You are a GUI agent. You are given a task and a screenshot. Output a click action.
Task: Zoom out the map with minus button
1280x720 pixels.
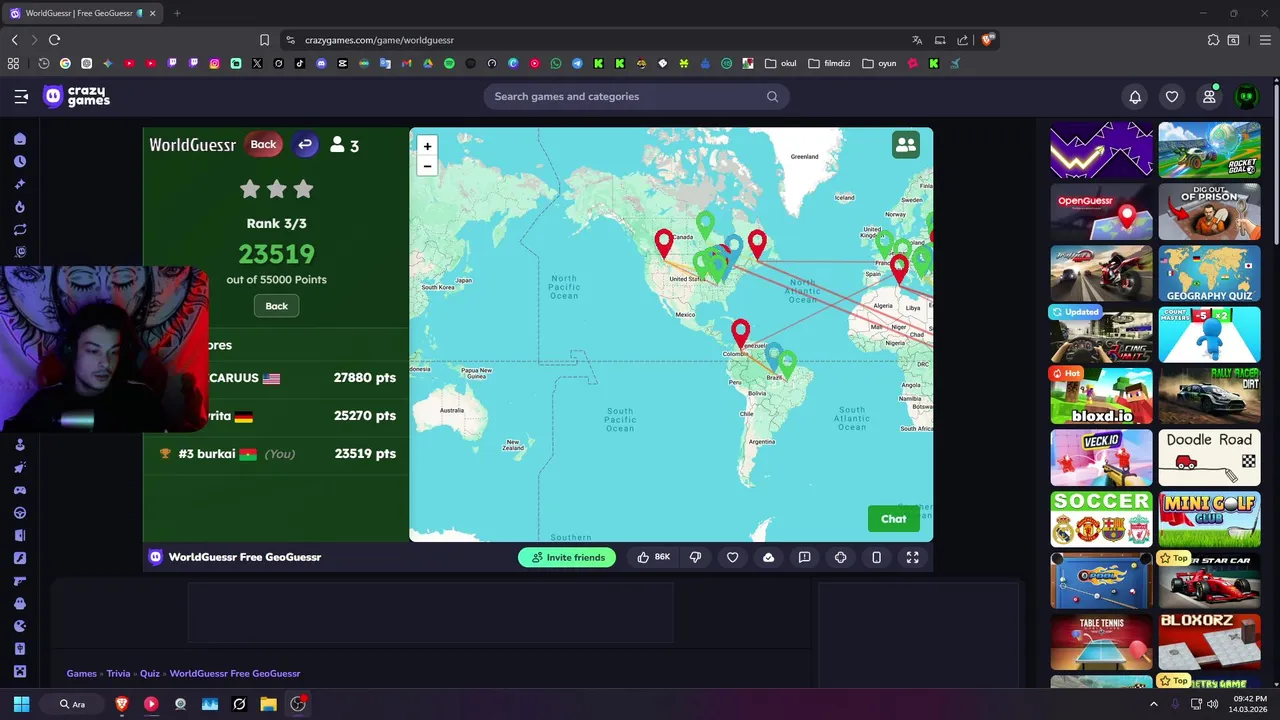coord(427,166)
